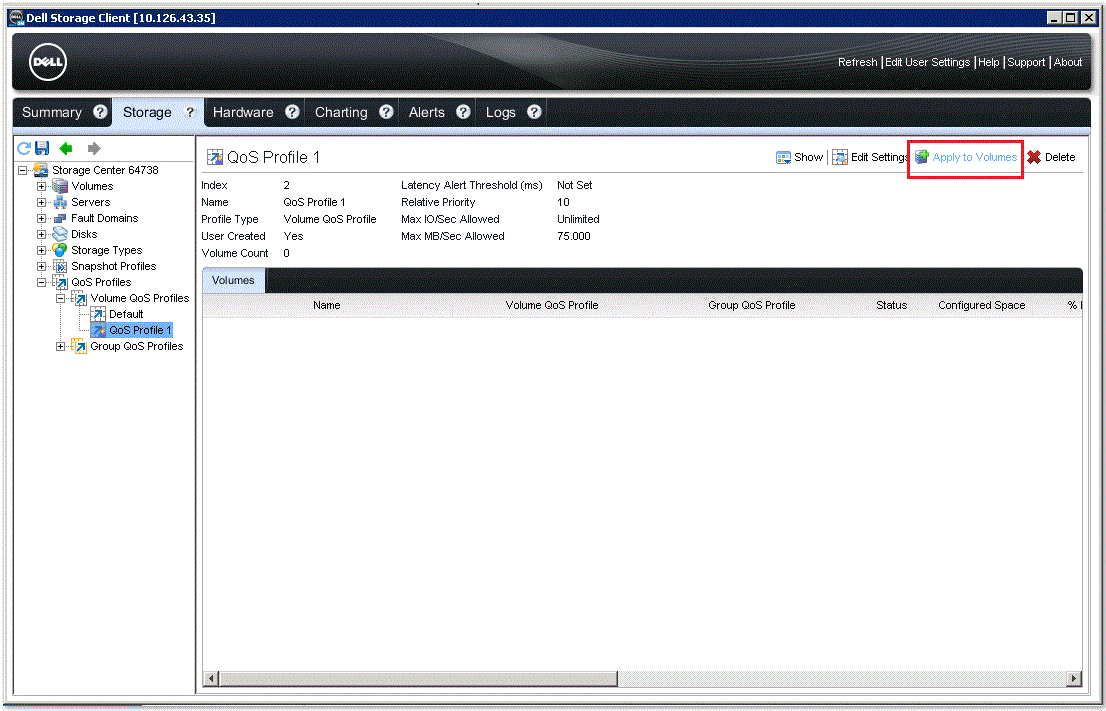Open help for the Charting tab
Screen dimensions: 1106x711
pyautogui.click(x=386, y=111)
